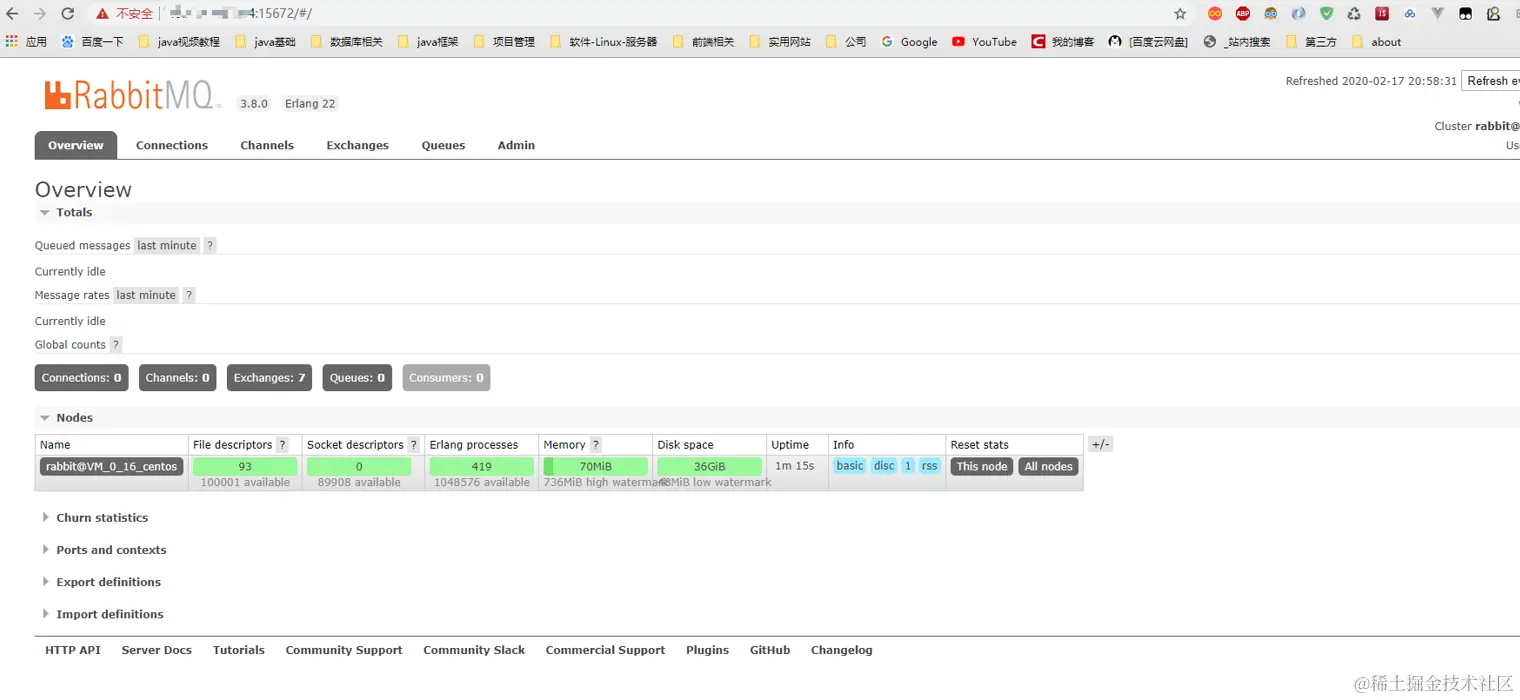Open the Tampermonkey-style glasses face extension
Screen dimensions: 1520x700
point(1270,14)
